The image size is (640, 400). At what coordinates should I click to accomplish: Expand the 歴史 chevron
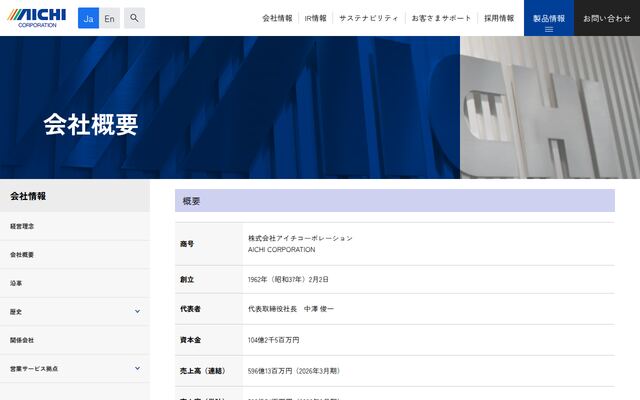pos(138,311)
